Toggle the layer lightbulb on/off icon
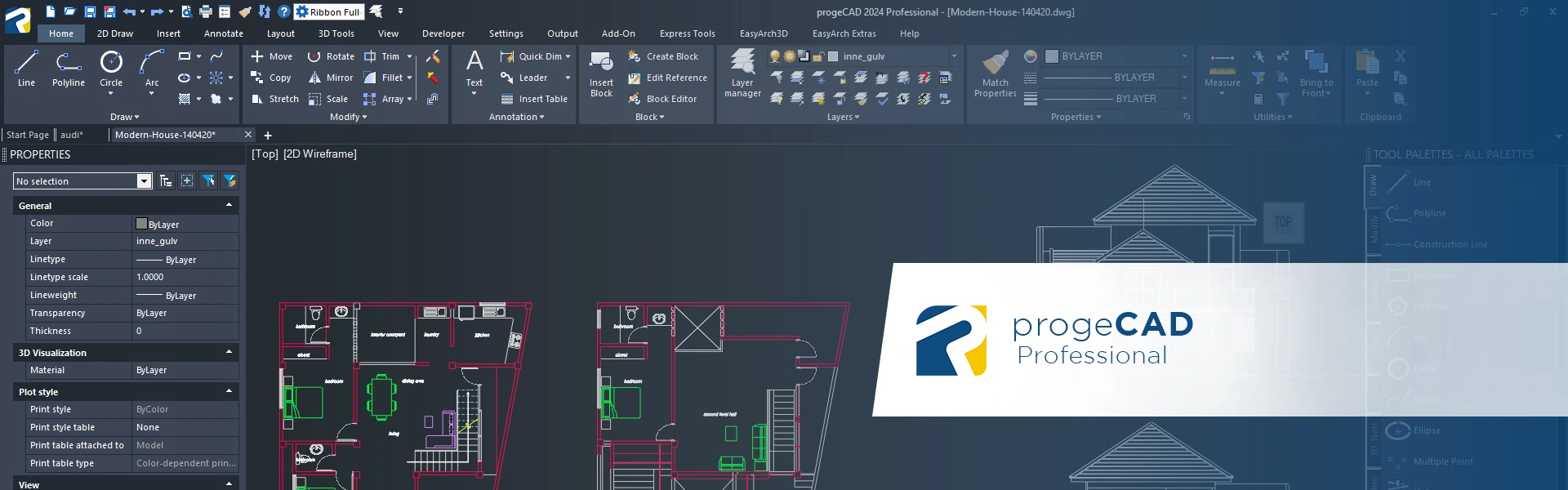Viewport: 1568px width, 490px height. [775, 56]
